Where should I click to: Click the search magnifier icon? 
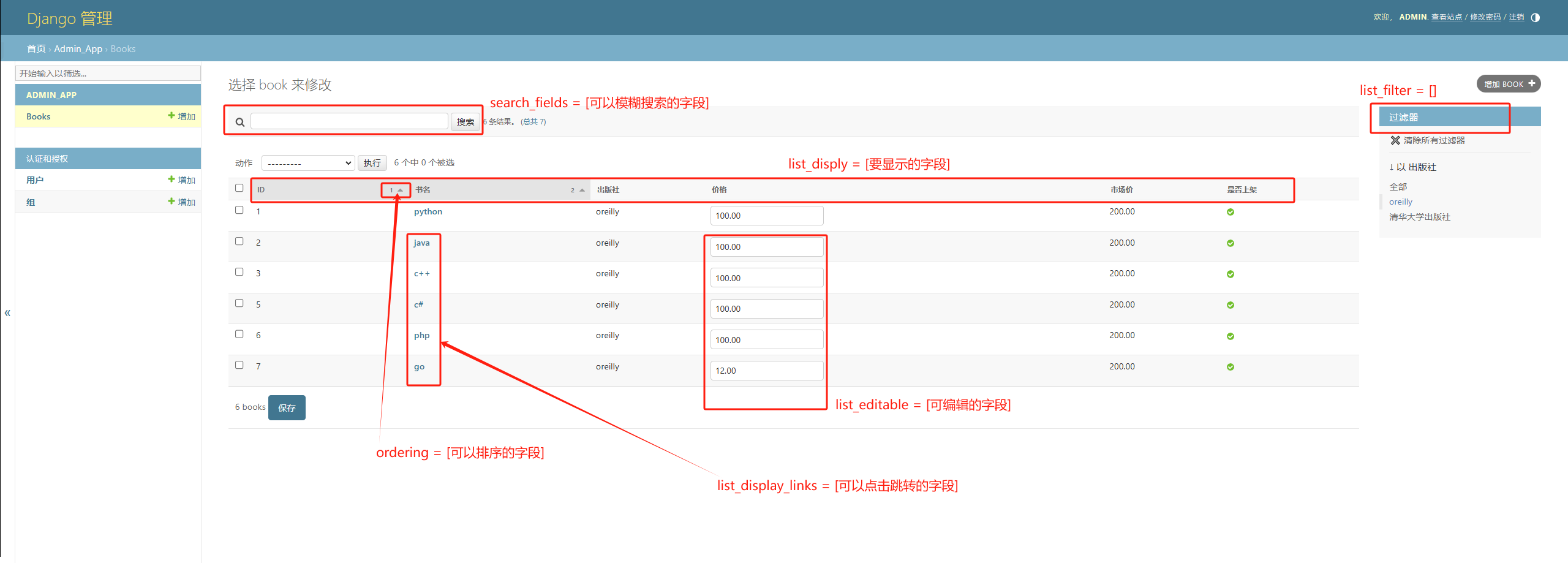point(240,122)
